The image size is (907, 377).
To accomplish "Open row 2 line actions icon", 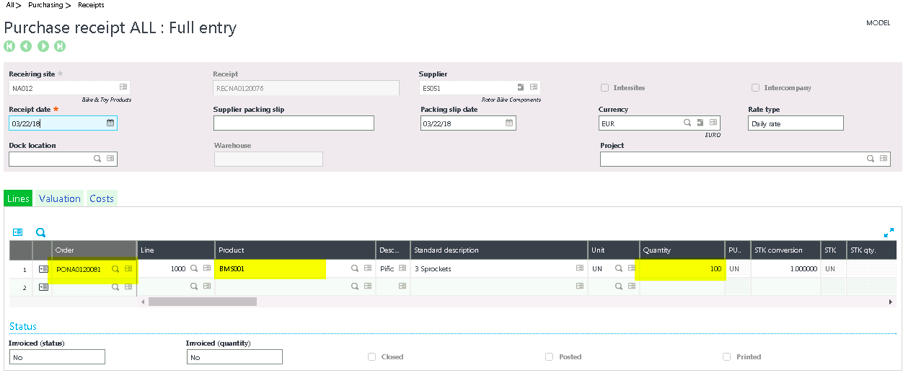I will point(43,286).
